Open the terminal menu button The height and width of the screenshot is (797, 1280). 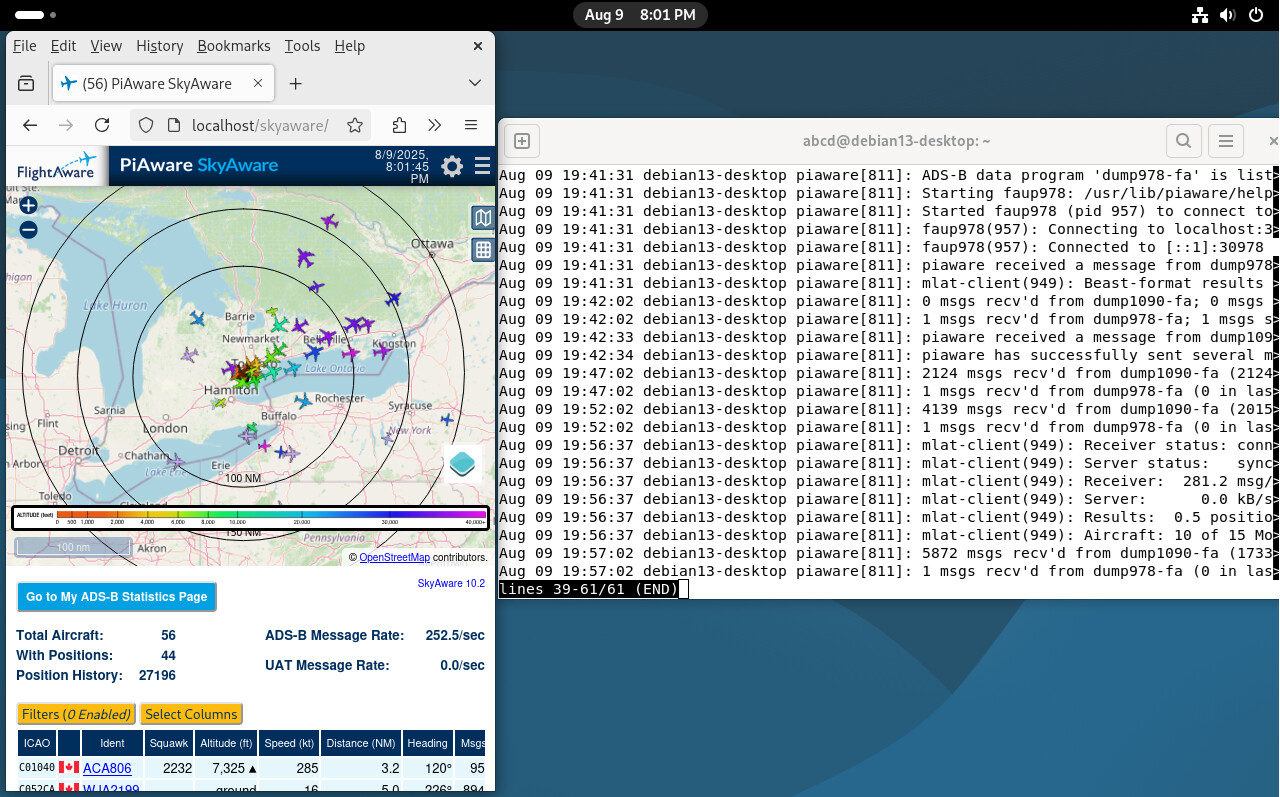(1226, 140)
